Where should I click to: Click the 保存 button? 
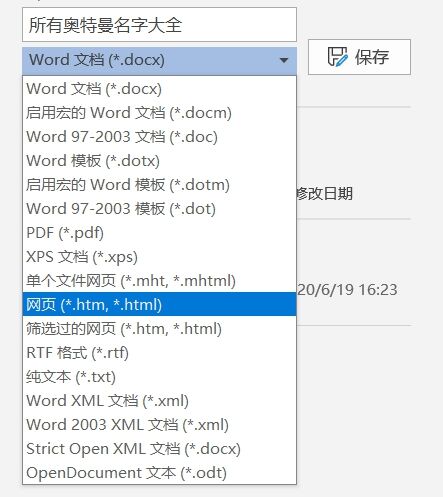(359, 57)
